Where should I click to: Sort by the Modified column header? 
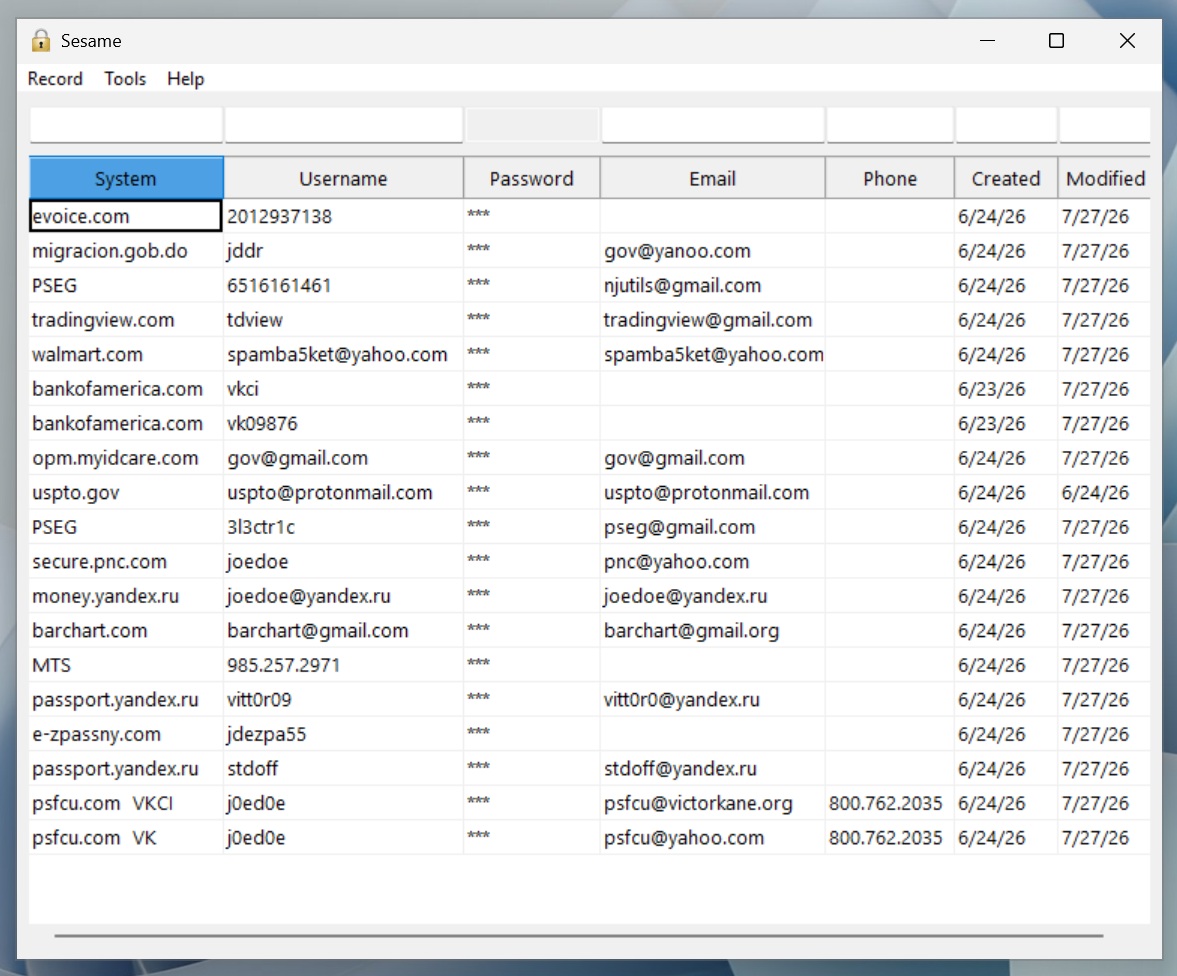point(1104,179)
